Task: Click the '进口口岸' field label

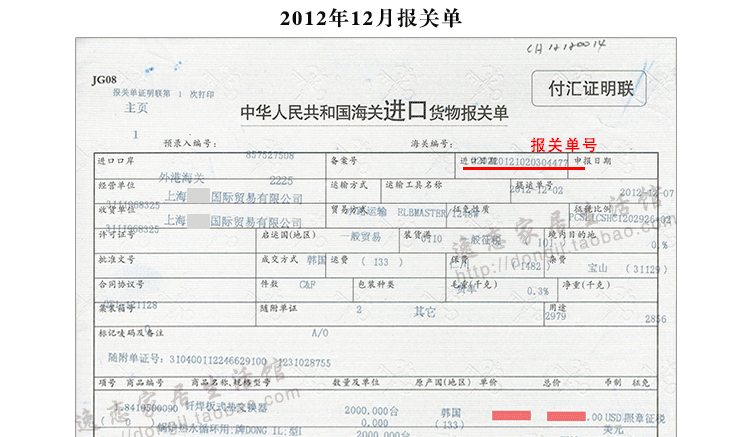Action: [116, 161]
